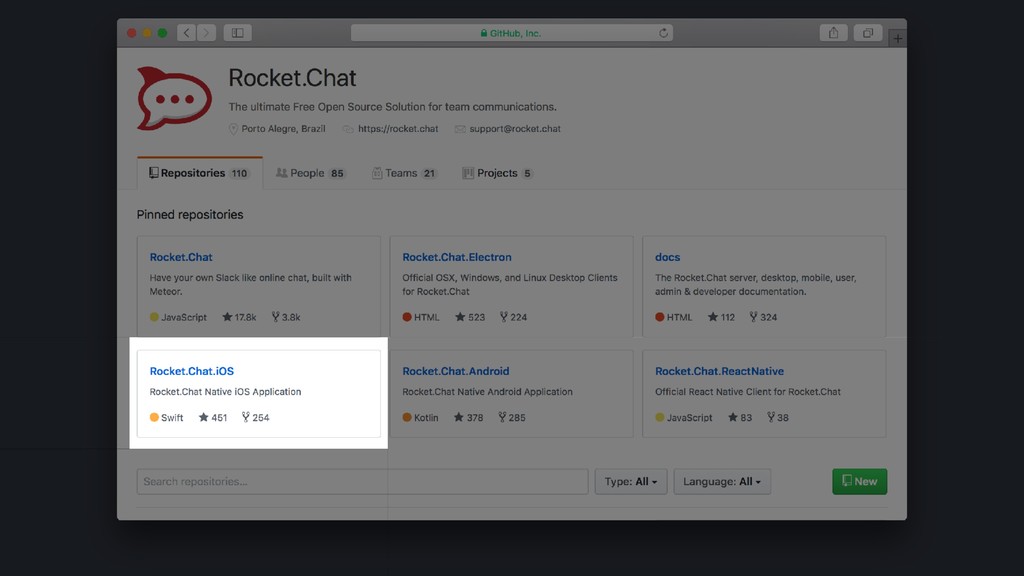The width and height of the screenshot is (1024, 576).
Task: Toggle Safari's sidebar button
Action: click(238, 33)
